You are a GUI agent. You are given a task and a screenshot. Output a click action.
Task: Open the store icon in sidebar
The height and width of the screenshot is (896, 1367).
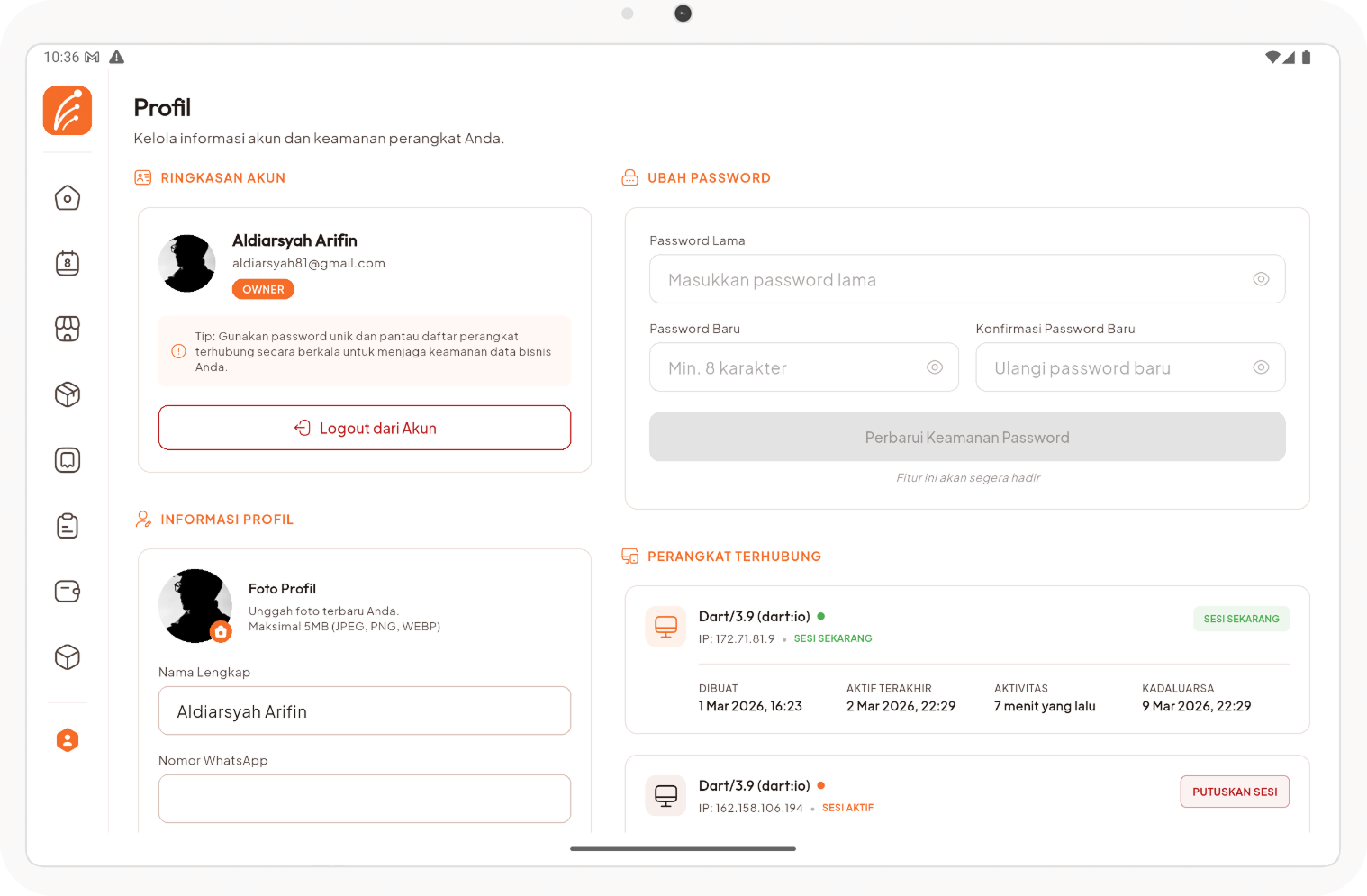[x=68, y=329]
